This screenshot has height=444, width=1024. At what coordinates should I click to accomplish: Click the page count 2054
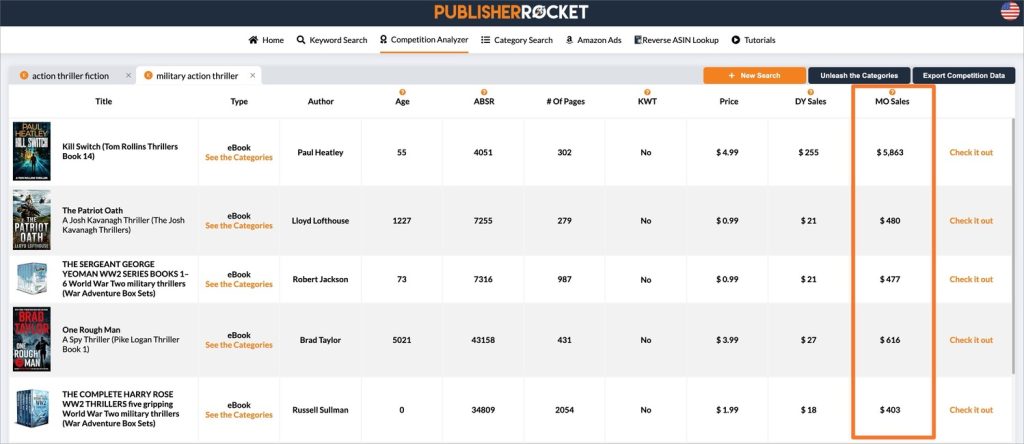565,410
